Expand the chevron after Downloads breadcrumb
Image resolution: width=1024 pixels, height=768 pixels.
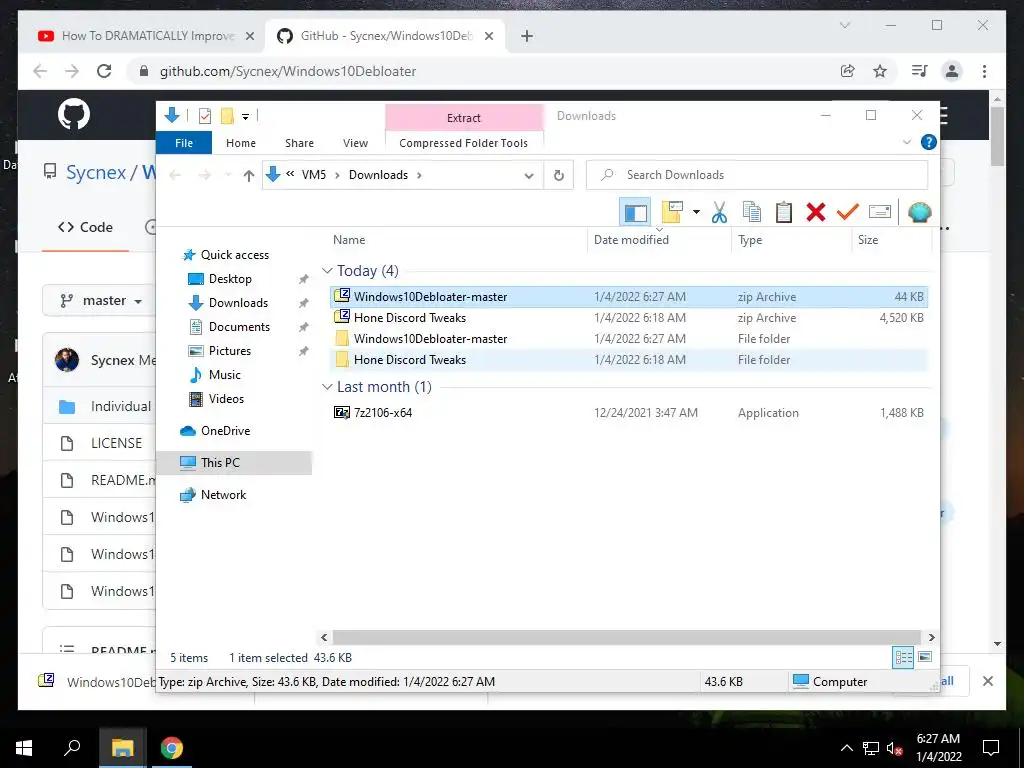[x=419, y=175]
